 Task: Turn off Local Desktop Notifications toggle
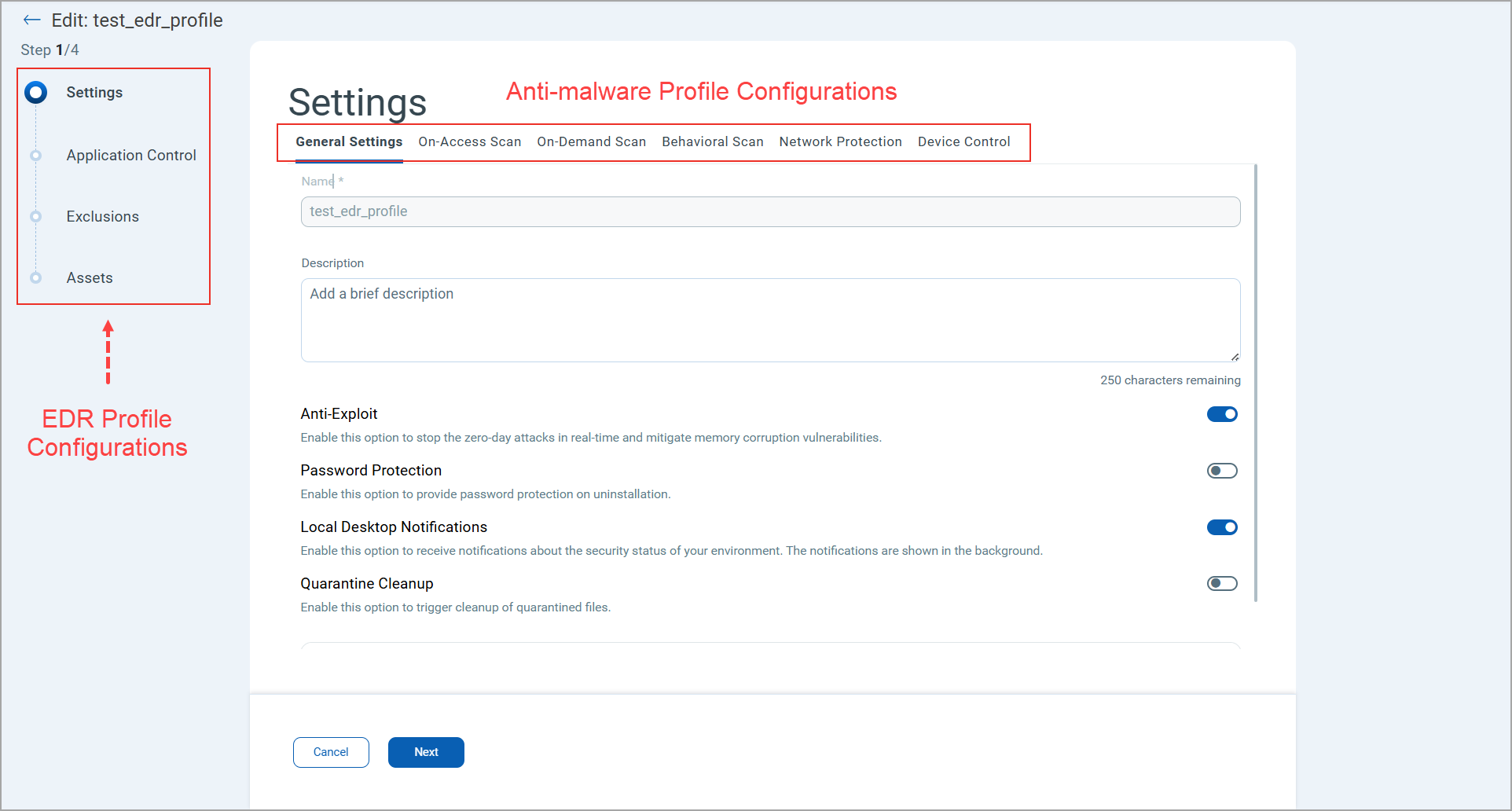pyautogui.click(x=1222, y=527)
